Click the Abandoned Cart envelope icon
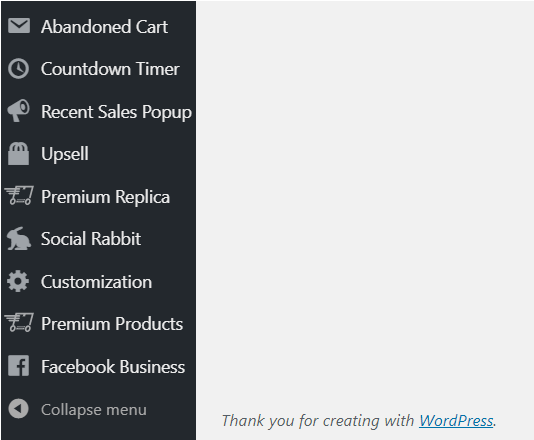534x440 pixels. [x=19, y=26]
